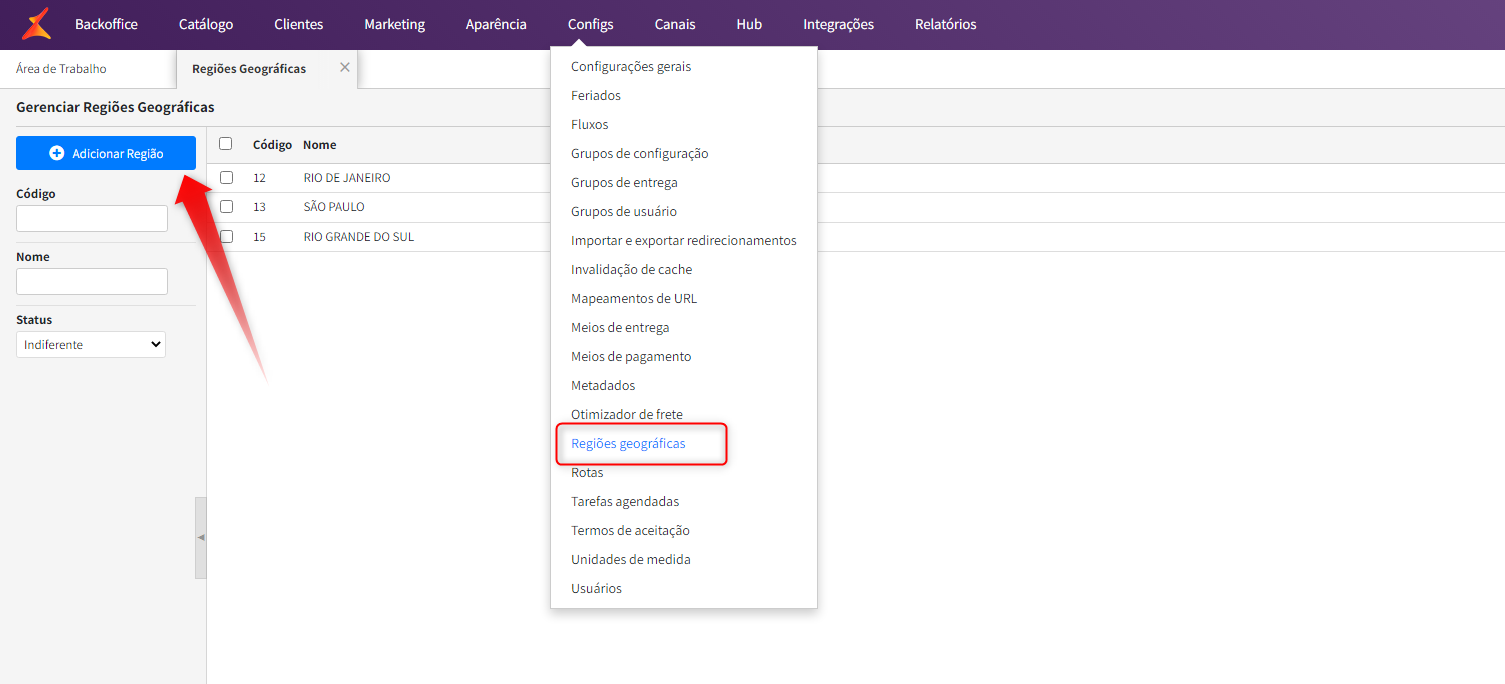Close the Regiões Geográficas tab
The width and height of the screenshot is (1505, 684).
[345, 67]
